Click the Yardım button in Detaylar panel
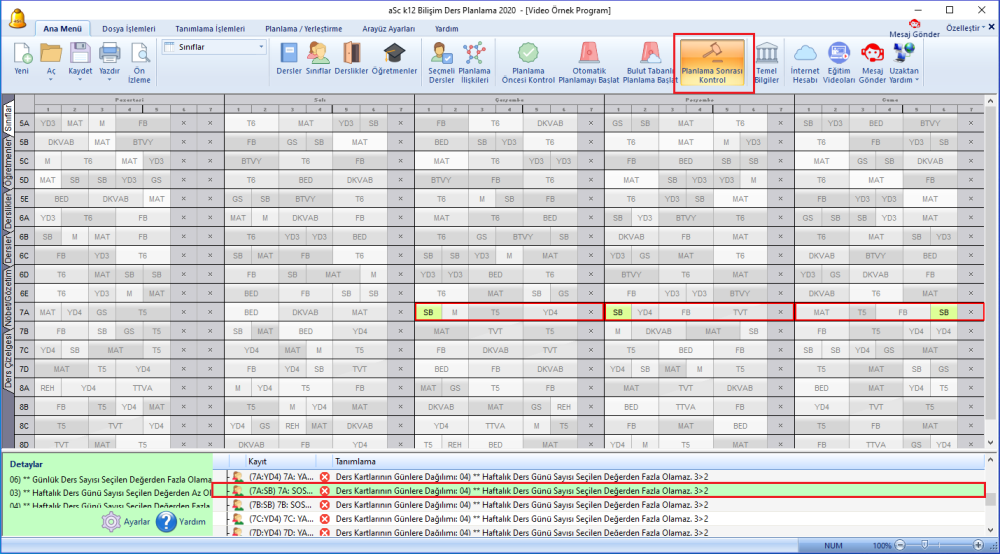1000x554 pixels. [181, 521]
